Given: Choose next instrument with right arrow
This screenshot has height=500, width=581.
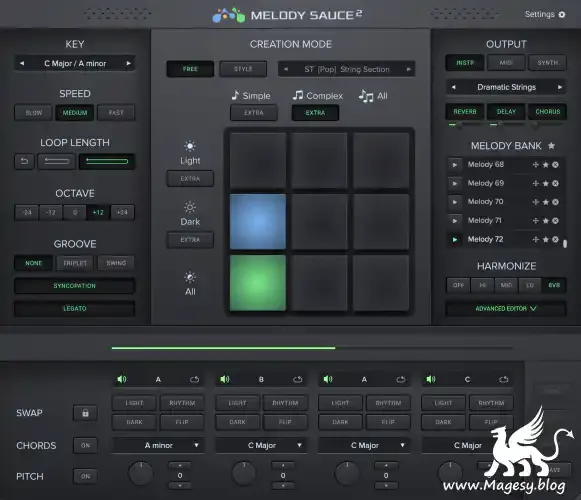Looking at the screenshot, I should tap(560, 87).
